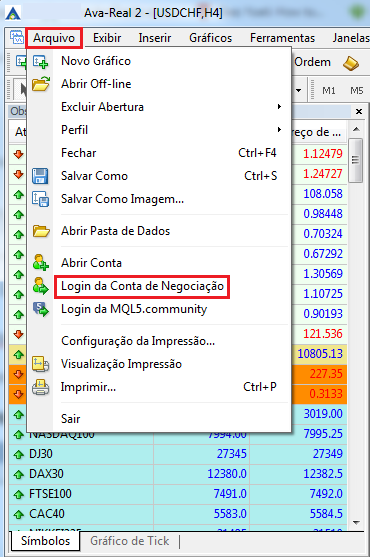
Task: Click the Abrir Off-line folder icon
Action: pos(40,84)
